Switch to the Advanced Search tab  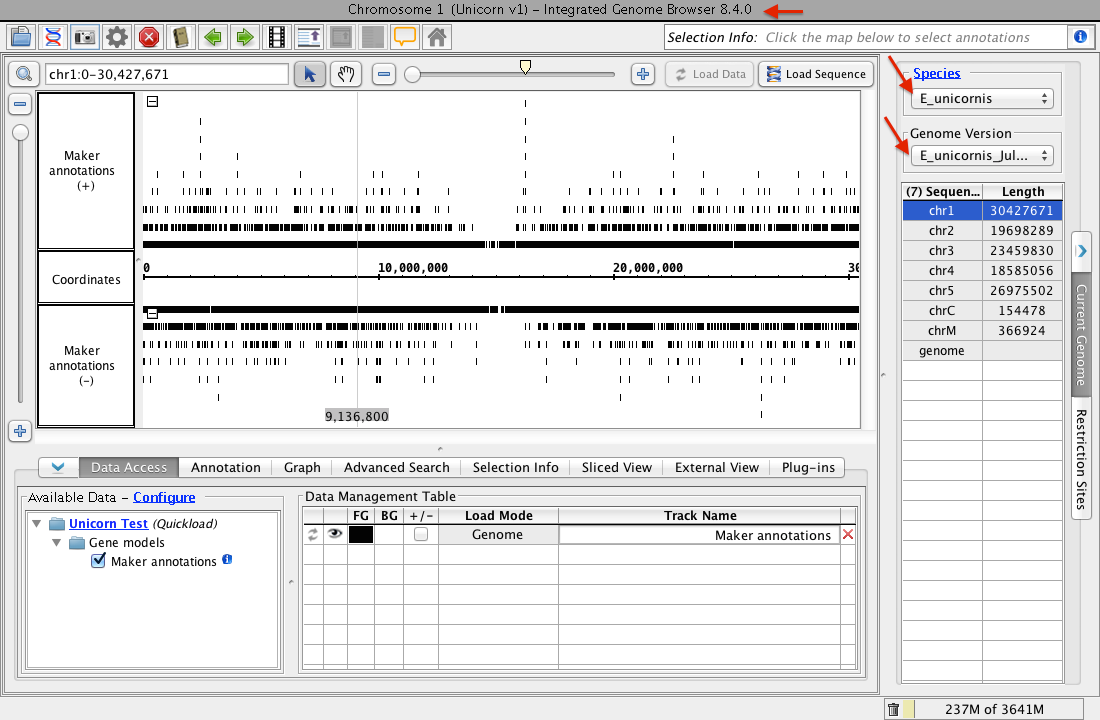click(396, 467)
